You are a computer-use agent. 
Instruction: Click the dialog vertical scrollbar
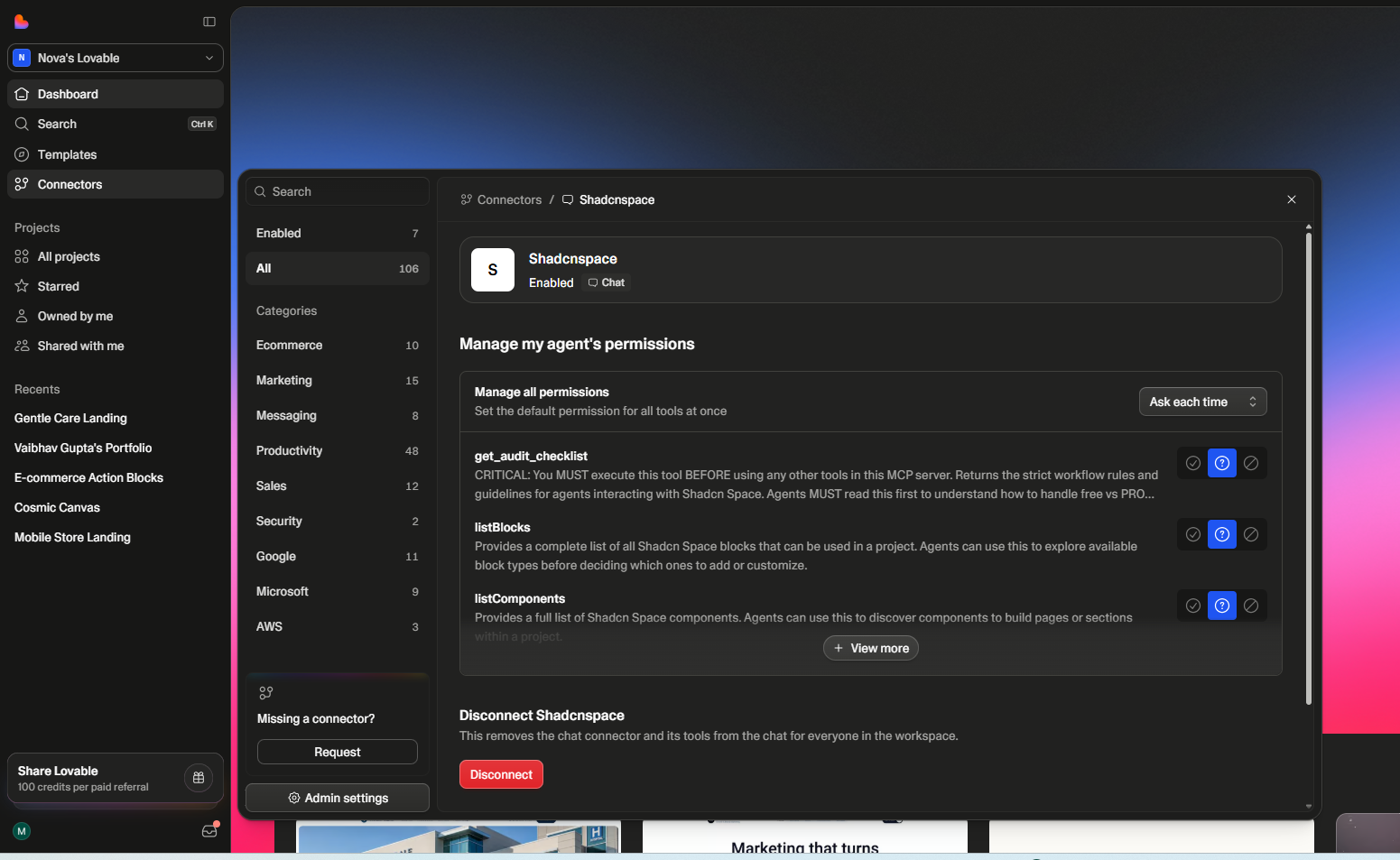point(1308,469)
